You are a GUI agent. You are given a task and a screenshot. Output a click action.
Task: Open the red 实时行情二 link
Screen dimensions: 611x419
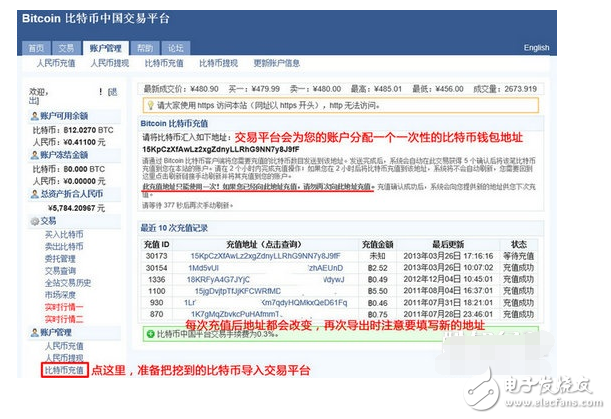64,319
